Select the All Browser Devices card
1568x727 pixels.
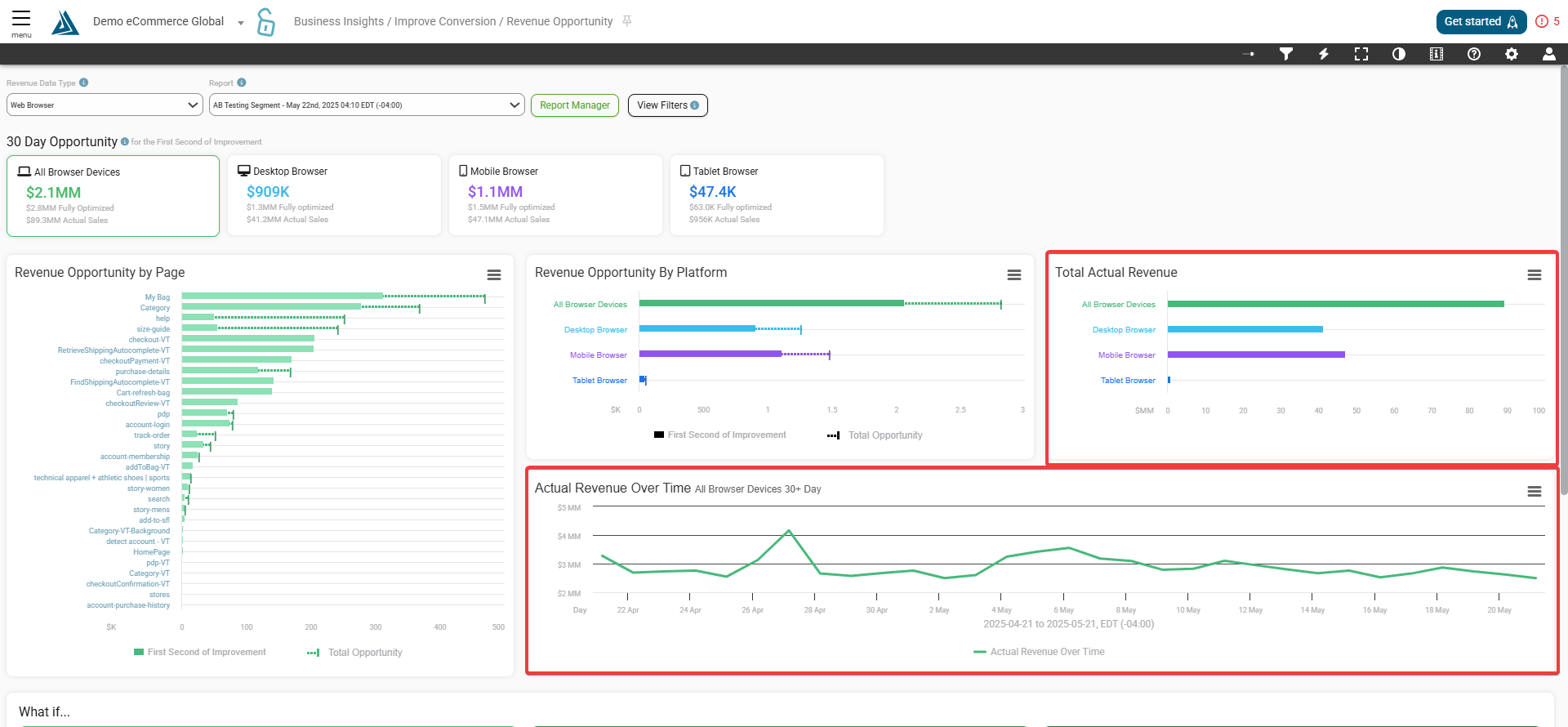[x=113, y=196]
